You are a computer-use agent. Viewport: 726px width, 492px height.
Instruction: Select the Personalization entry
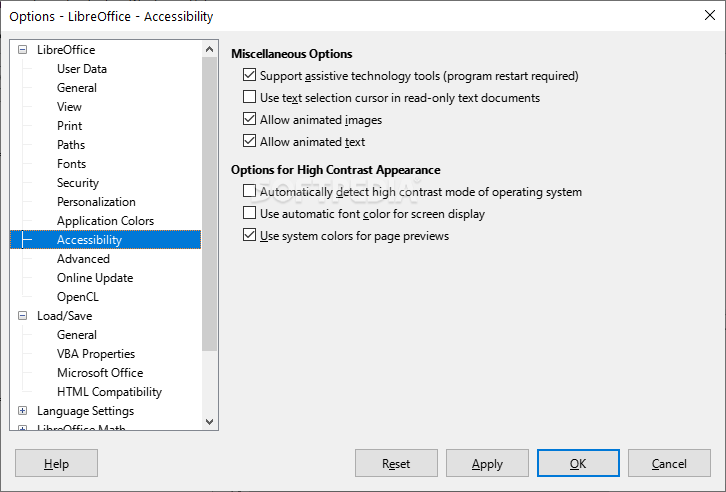[96, 201]
